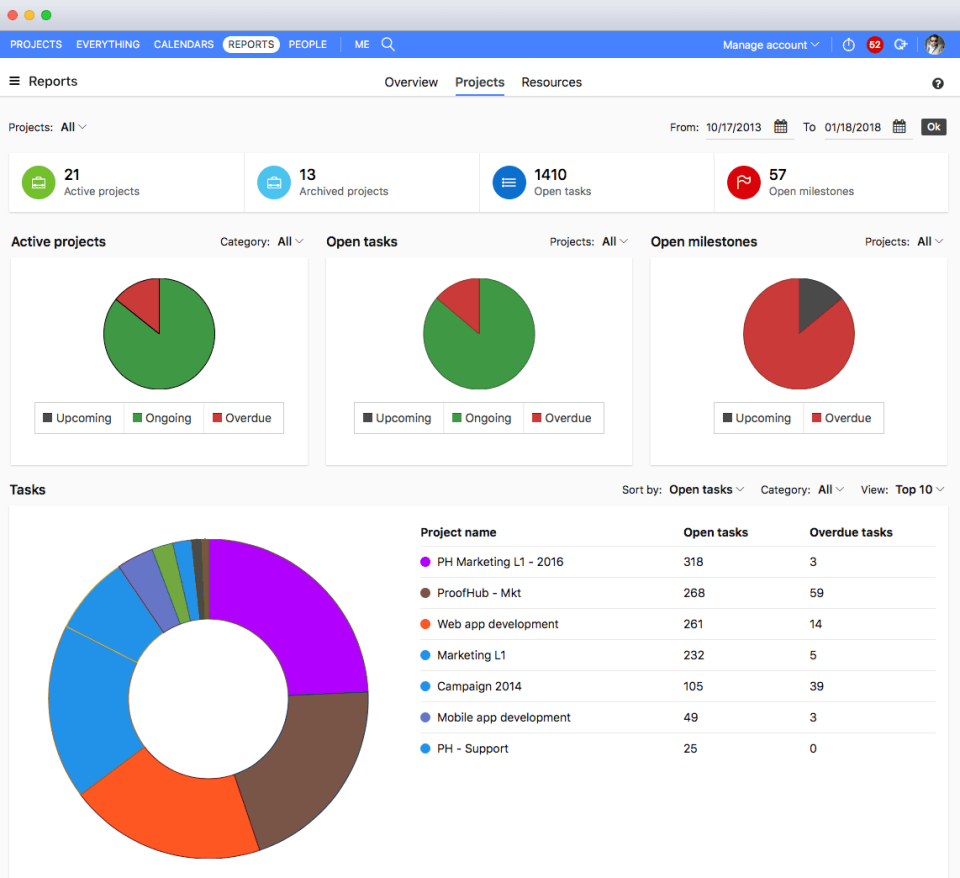Toggle Overdue in the Open tasks legend

(563, 417)
